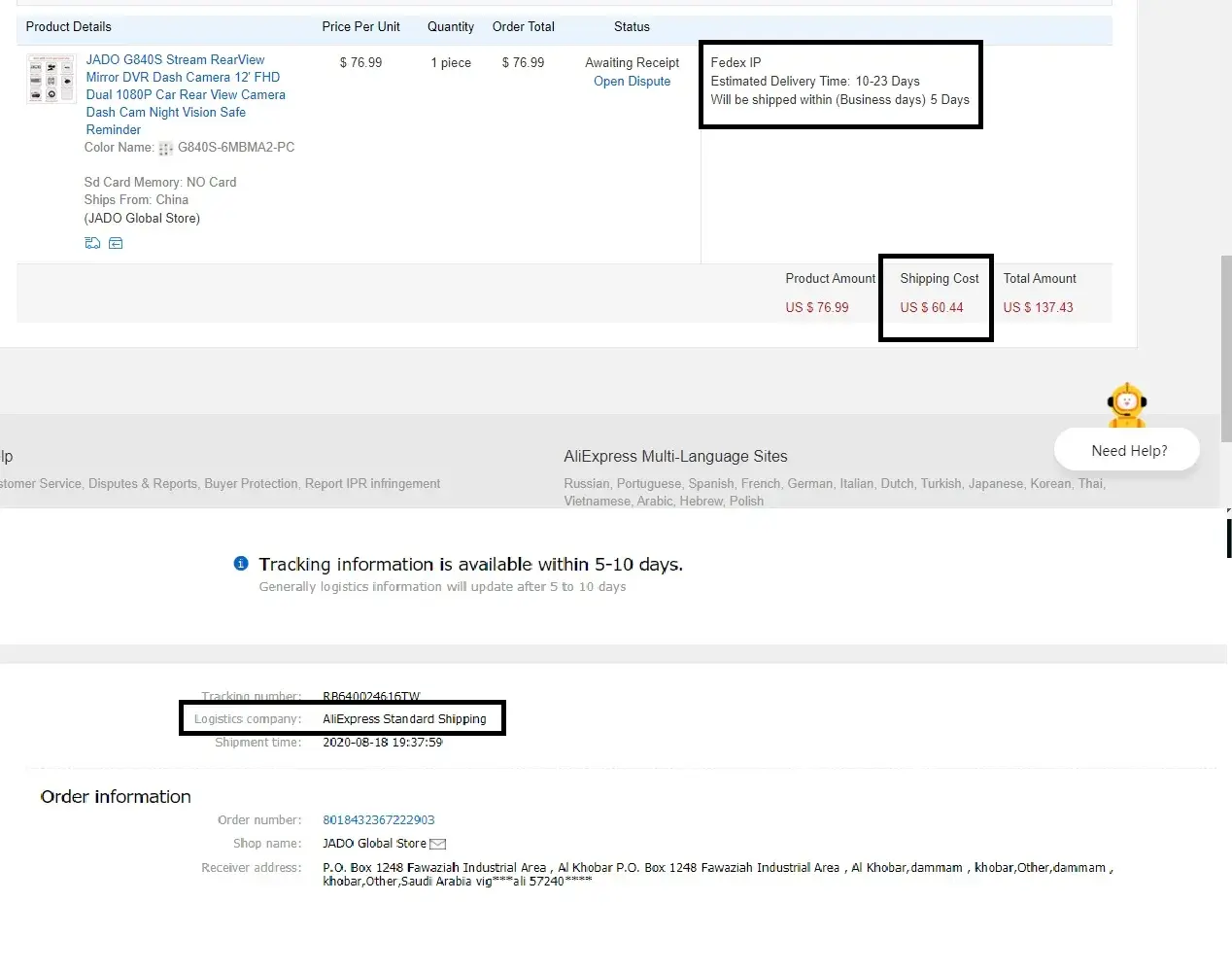Image resolution: width=1232 pixels, height=972 pixels.
Task: Open order number 8018432367222903
Action: coord(379,819)
